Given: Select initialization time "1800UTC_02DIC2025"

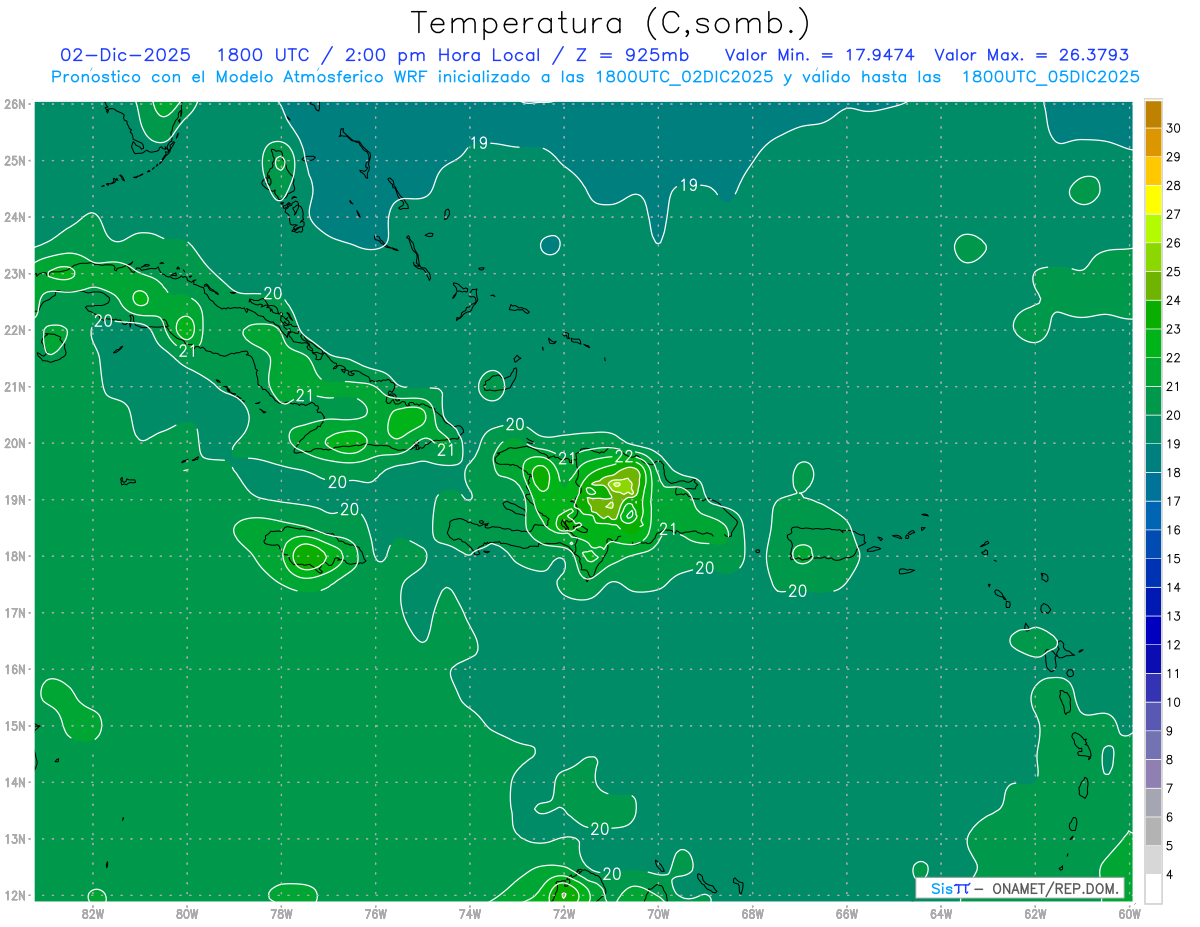Looking at the screenshot, I should [x=684, y=77].
